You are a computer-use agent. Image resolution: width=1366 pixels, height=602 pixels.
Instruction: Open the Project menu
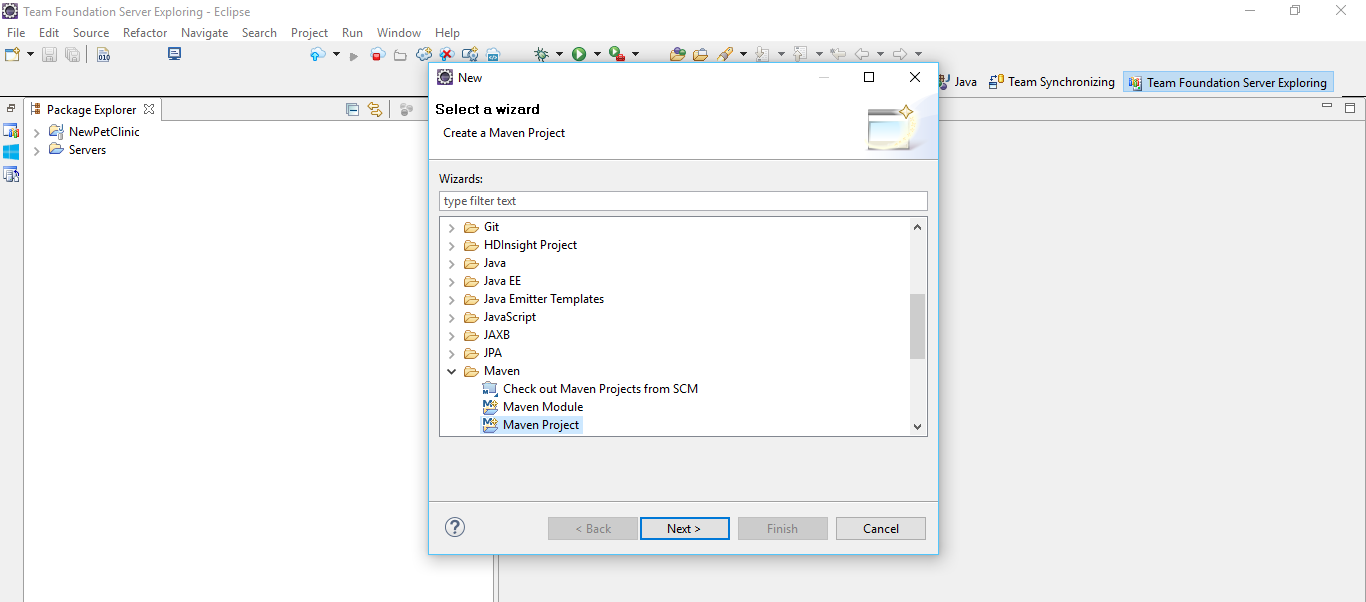309,32
